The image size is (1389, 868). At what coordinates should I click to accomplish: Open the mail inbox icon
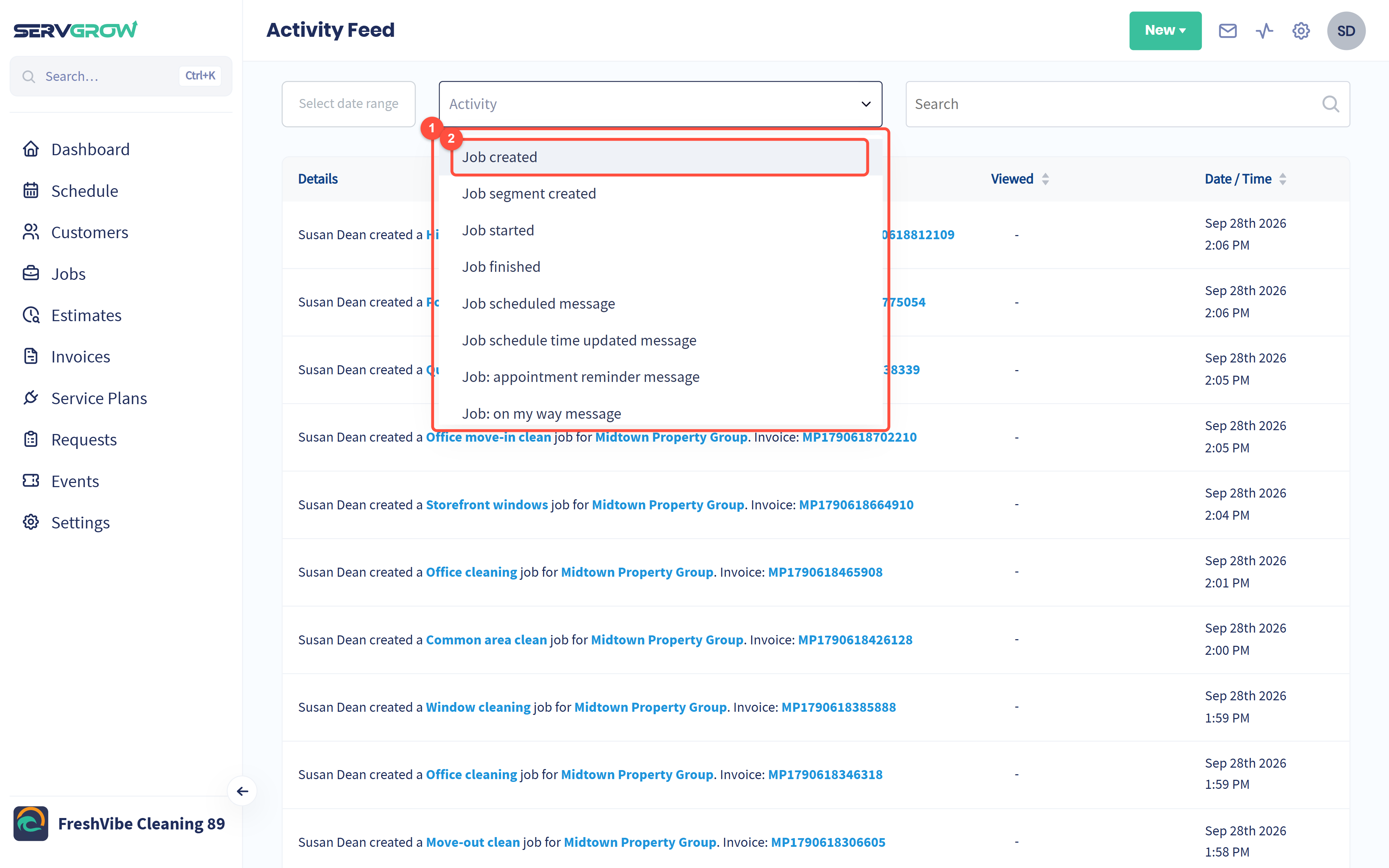1227,31
